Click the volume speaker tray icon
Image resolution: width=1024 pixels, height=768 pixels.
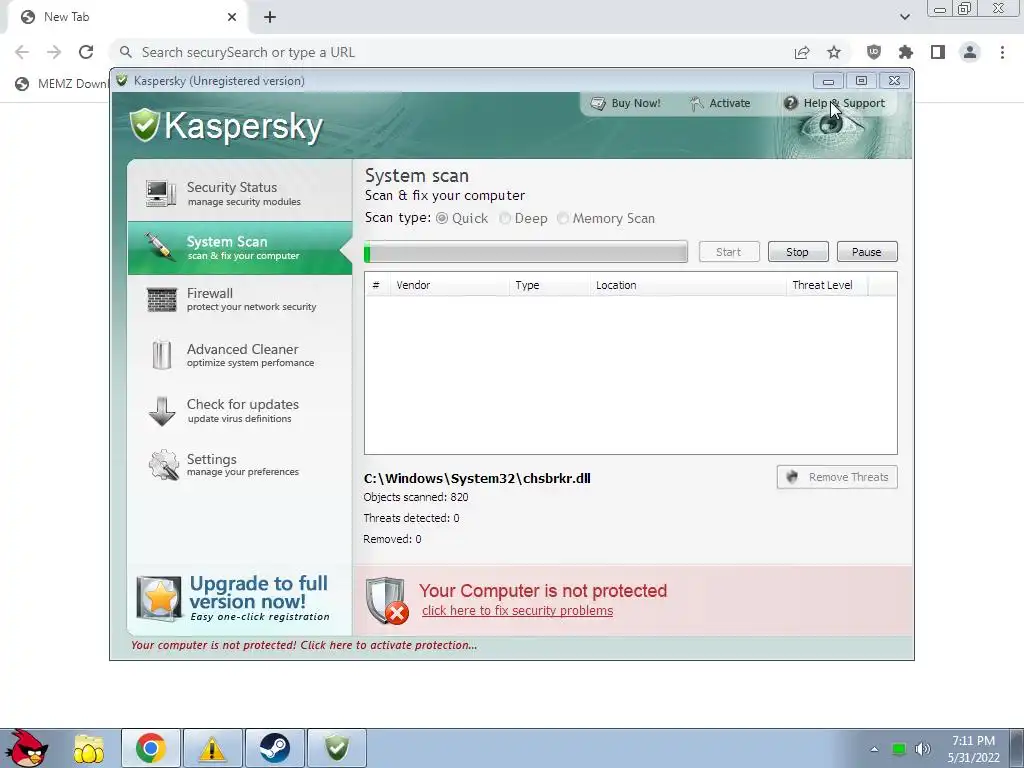pyautogui.click(x=922, y=749)
